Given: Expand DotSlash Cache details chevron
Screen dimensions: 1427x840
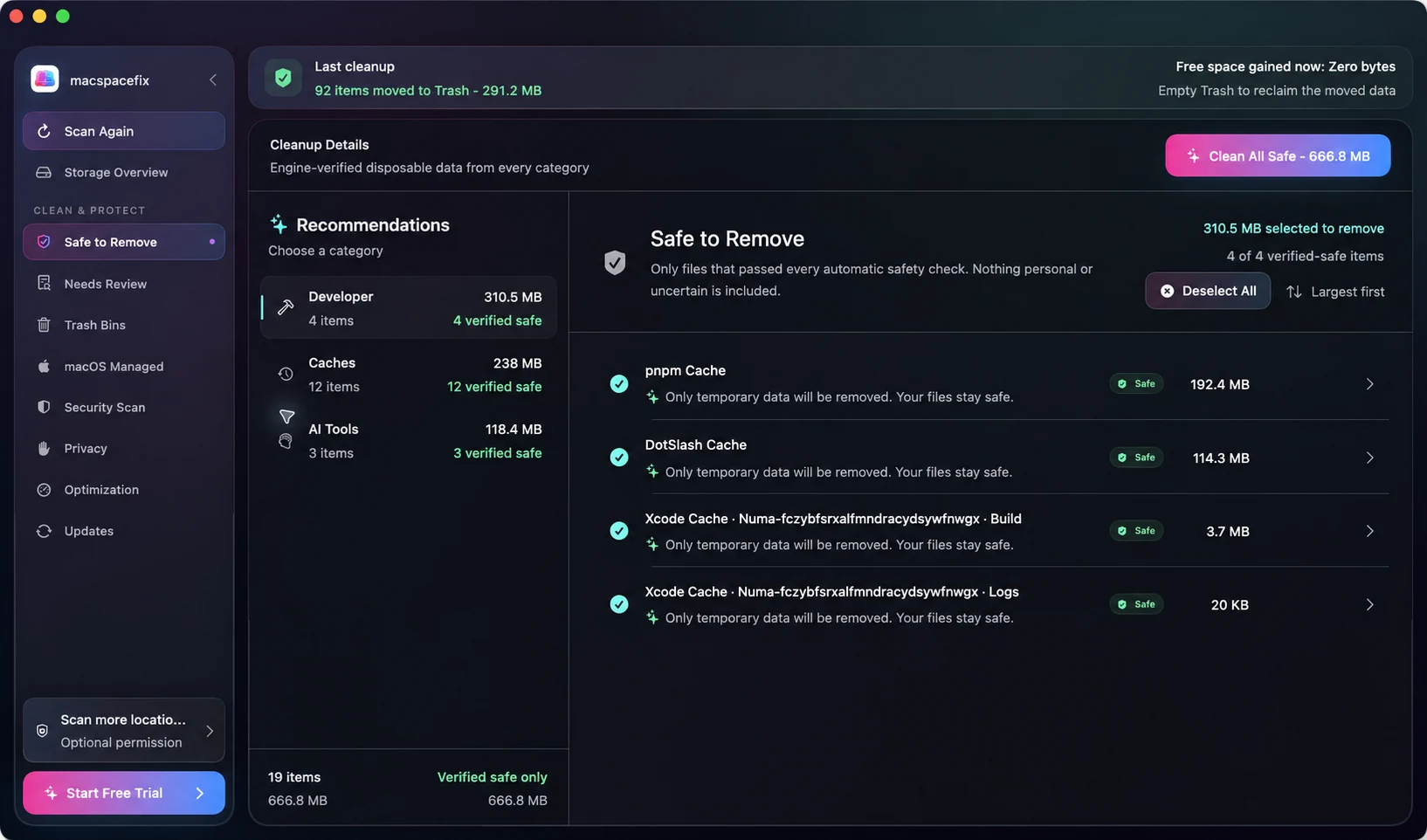Looking at the screenshot, I should pos(1369,458).
